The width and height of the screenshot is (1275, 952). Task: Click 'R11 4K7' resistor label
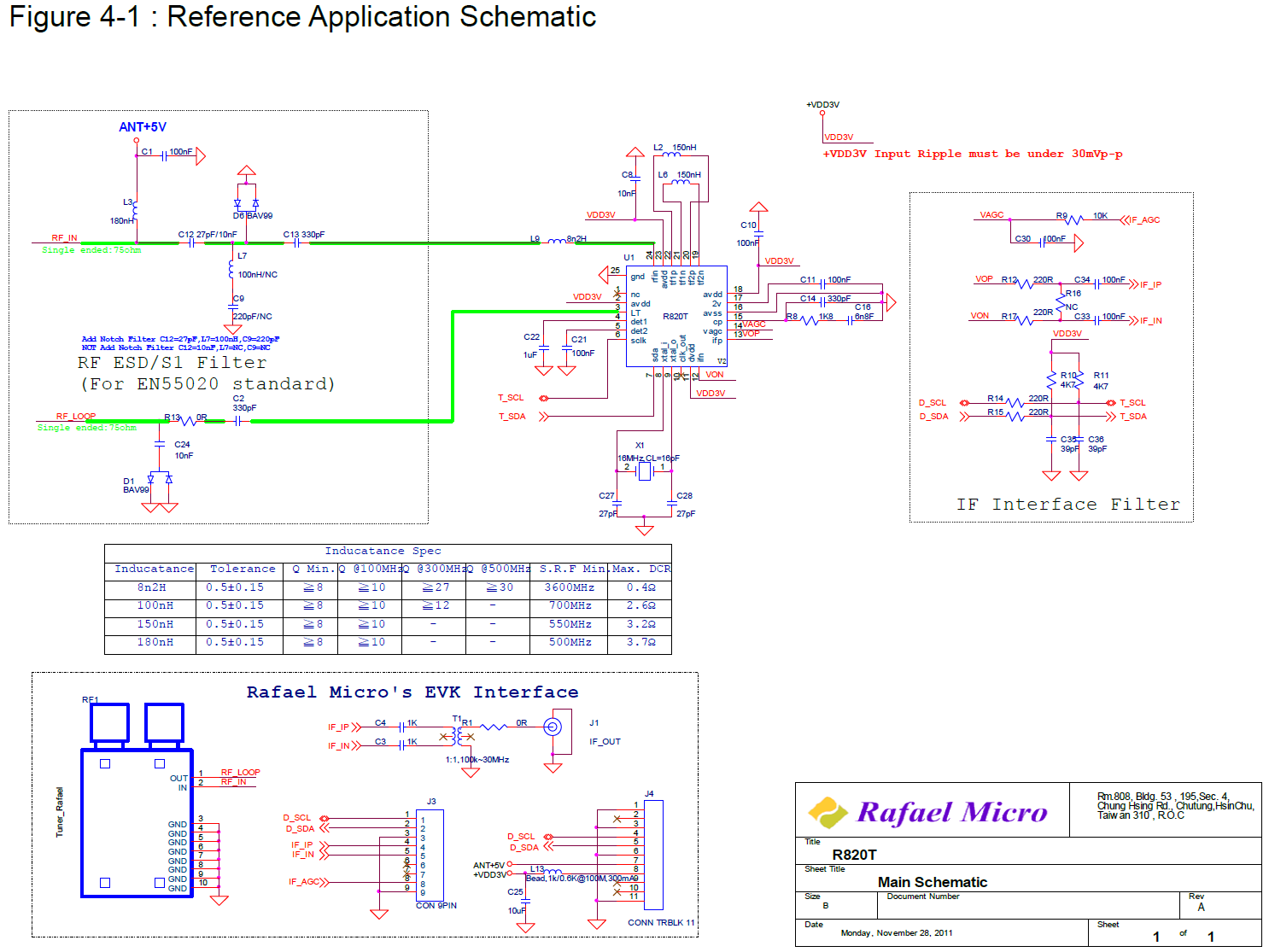coord(1101,381)
